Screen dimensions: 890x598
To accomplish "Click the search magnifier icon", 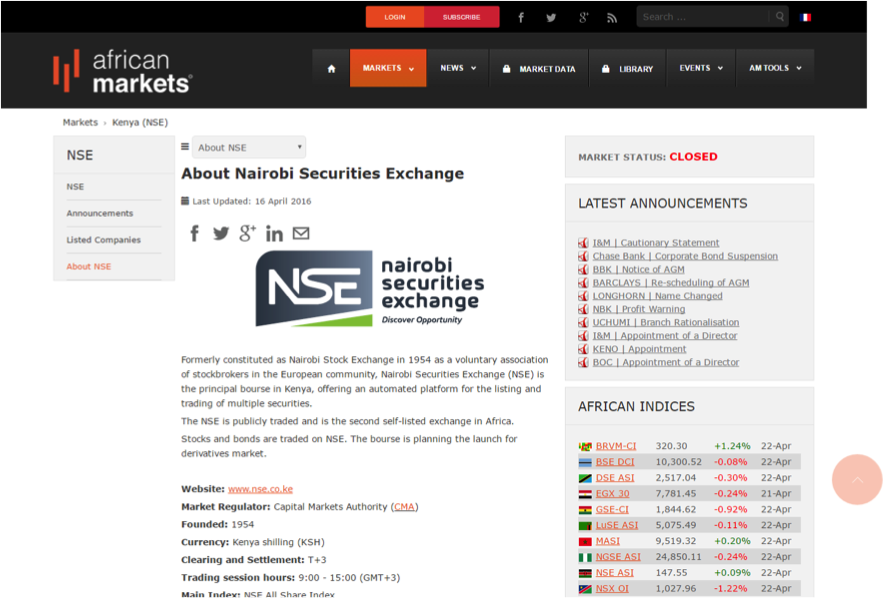I will point(780,16).
